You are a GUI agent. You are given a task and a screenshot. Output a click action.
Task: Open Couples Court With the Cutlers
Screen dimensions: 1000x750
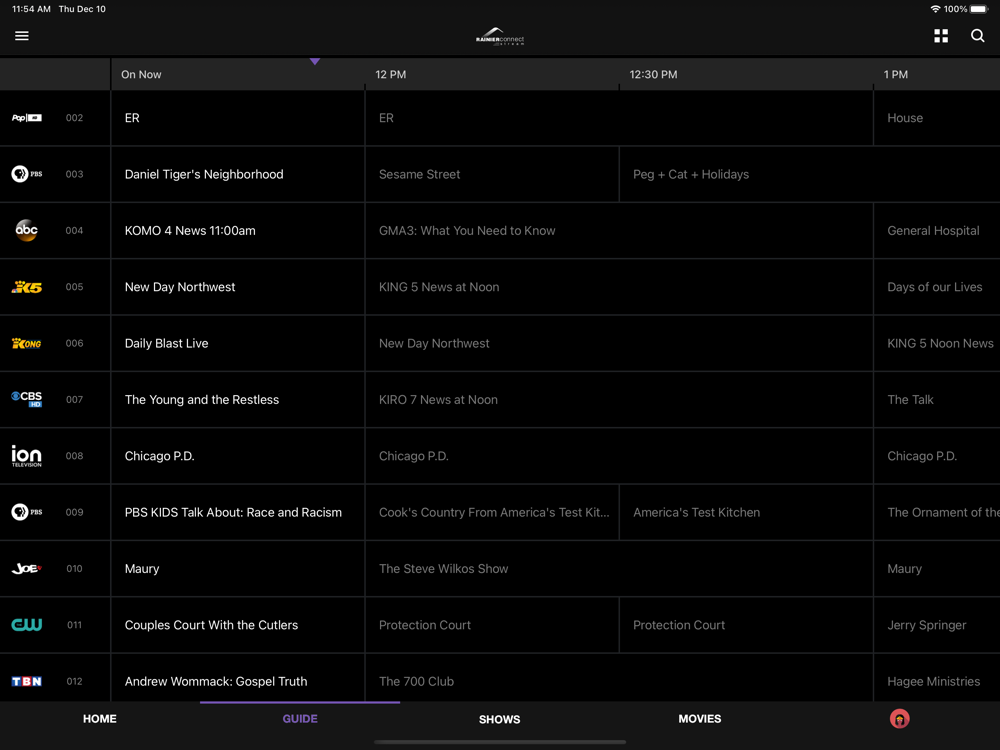pyautogui.click(x=238, y=625)
